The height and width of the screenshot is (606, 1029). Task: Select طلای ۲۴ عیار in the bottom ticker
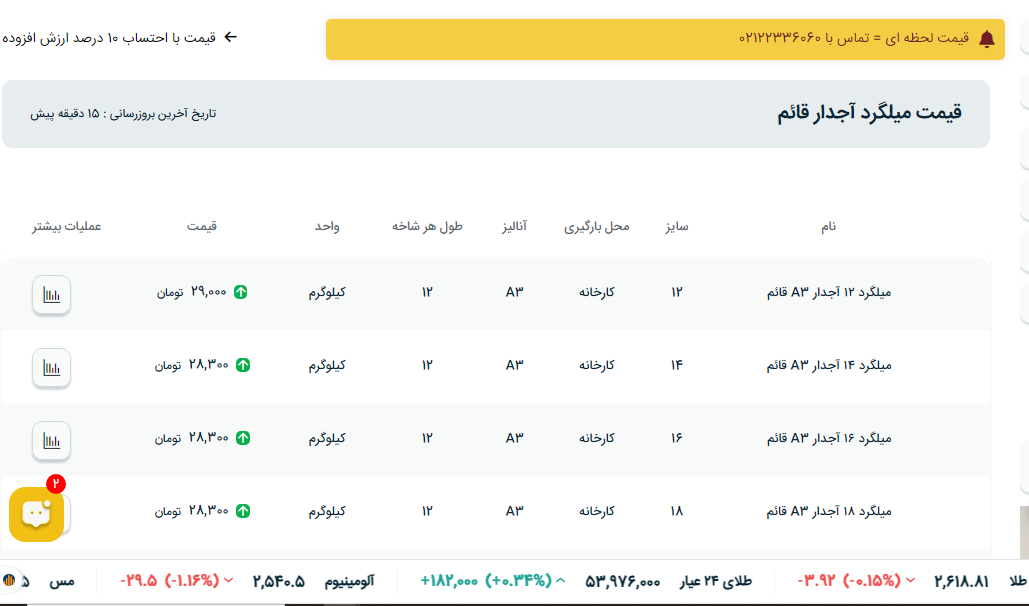[715, 580]
